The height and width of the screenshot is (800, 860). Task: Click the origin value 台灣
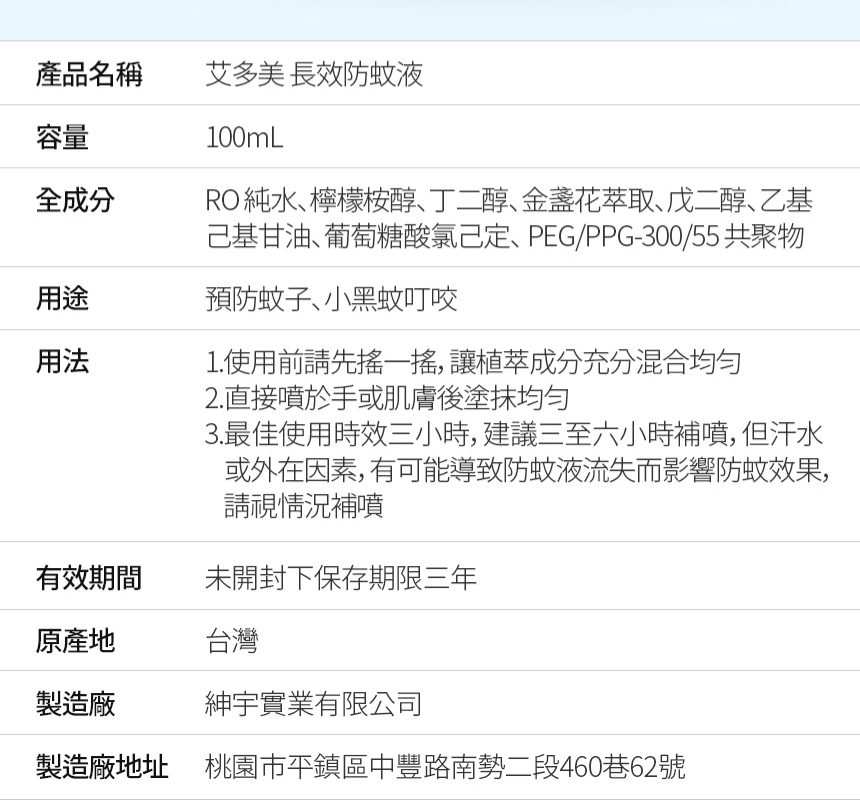(x=231, y=641)
